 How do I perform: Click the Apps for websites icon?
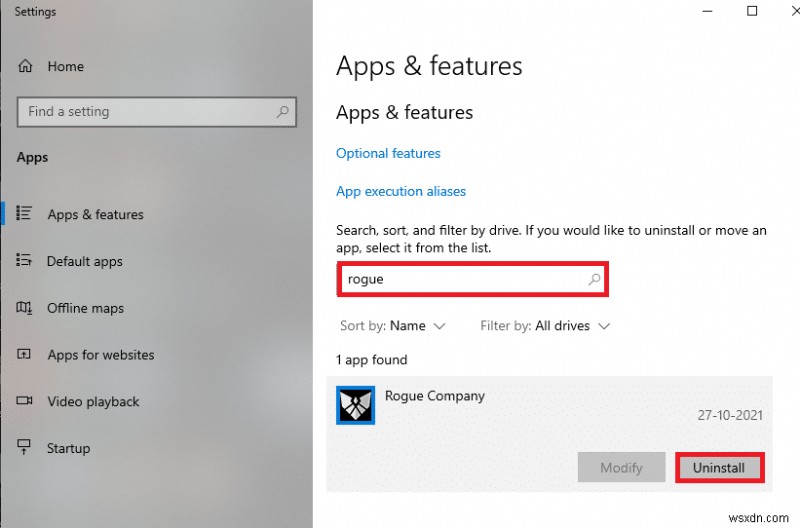[25, 355]
